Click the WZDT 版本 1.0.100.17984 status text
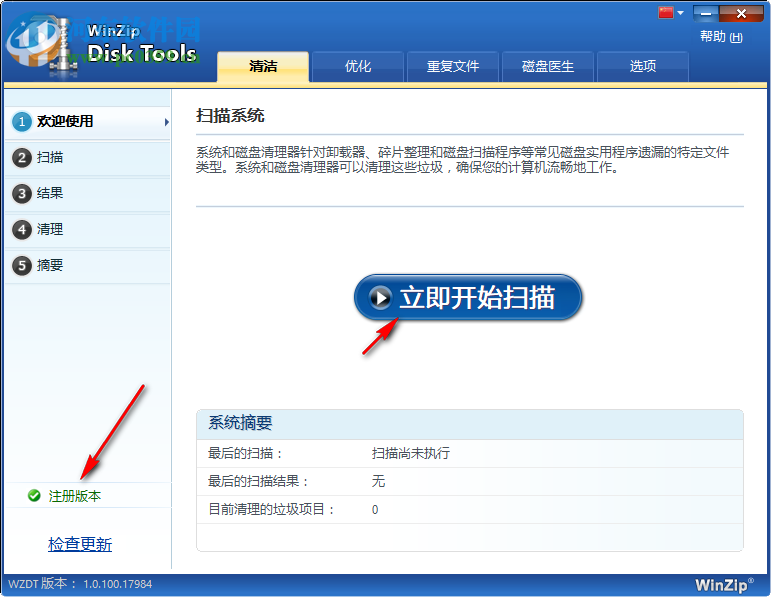Viewport: 771px width, 597px height. [80, 584]
